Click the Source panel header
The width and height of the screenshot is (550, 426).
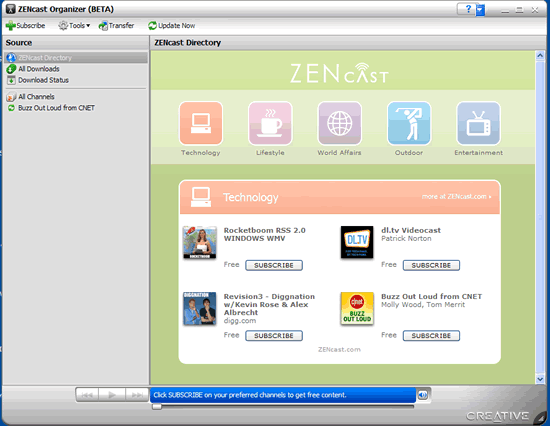[75, 43]
